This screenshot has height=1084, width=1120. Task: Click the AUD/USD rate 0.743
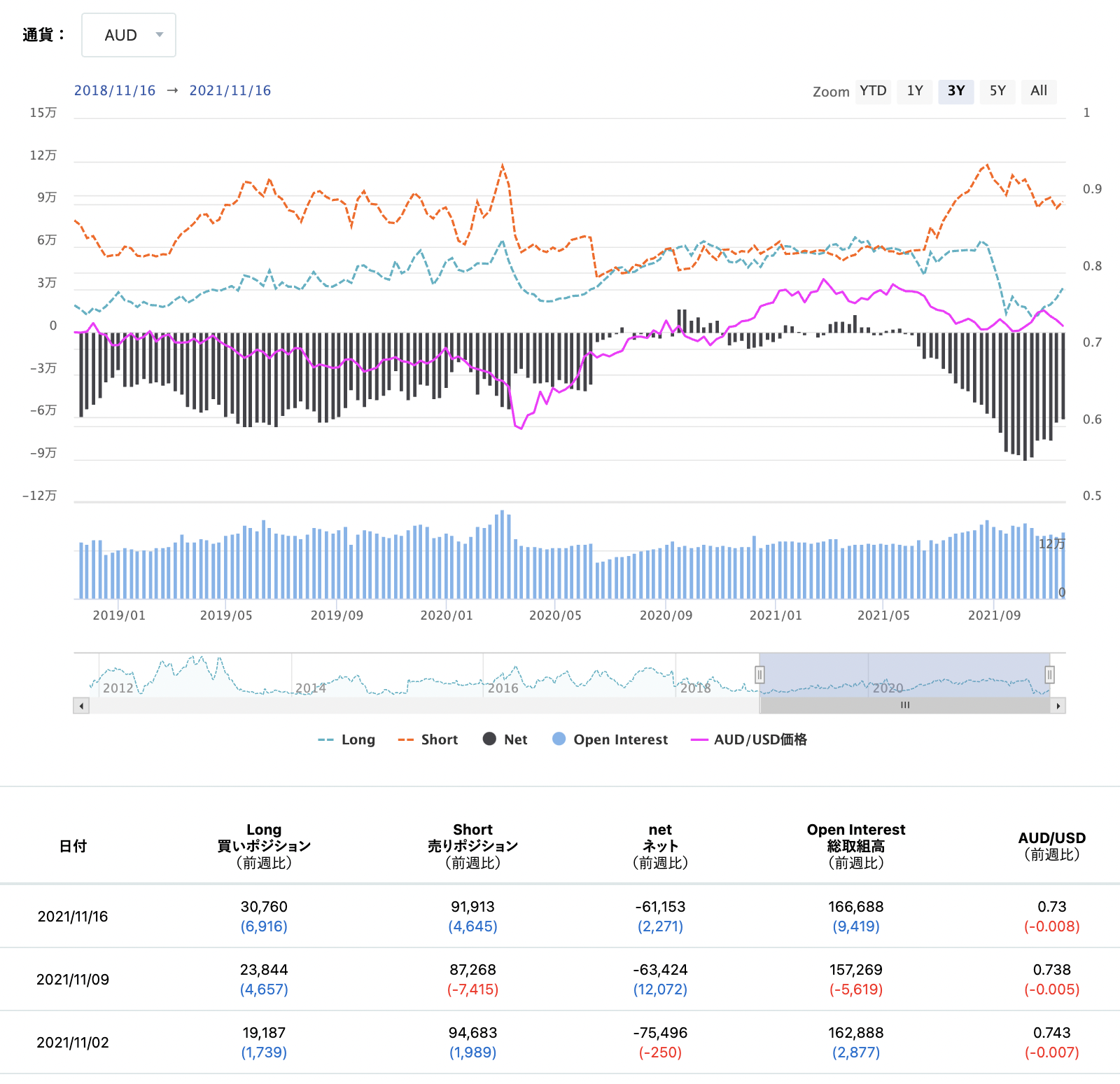click(x=1052, y=1033)
